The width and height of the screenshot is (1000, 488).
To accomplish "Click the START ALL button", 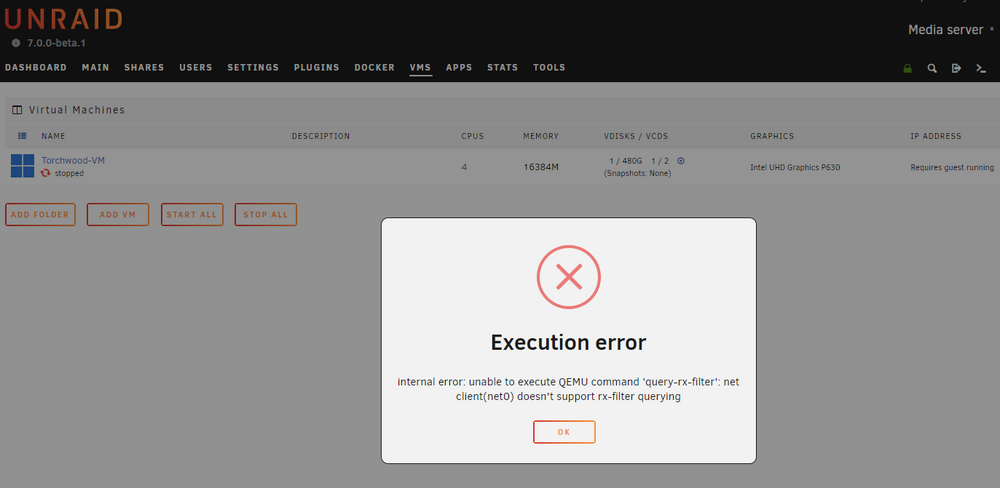I will click(x=192, y=214).
